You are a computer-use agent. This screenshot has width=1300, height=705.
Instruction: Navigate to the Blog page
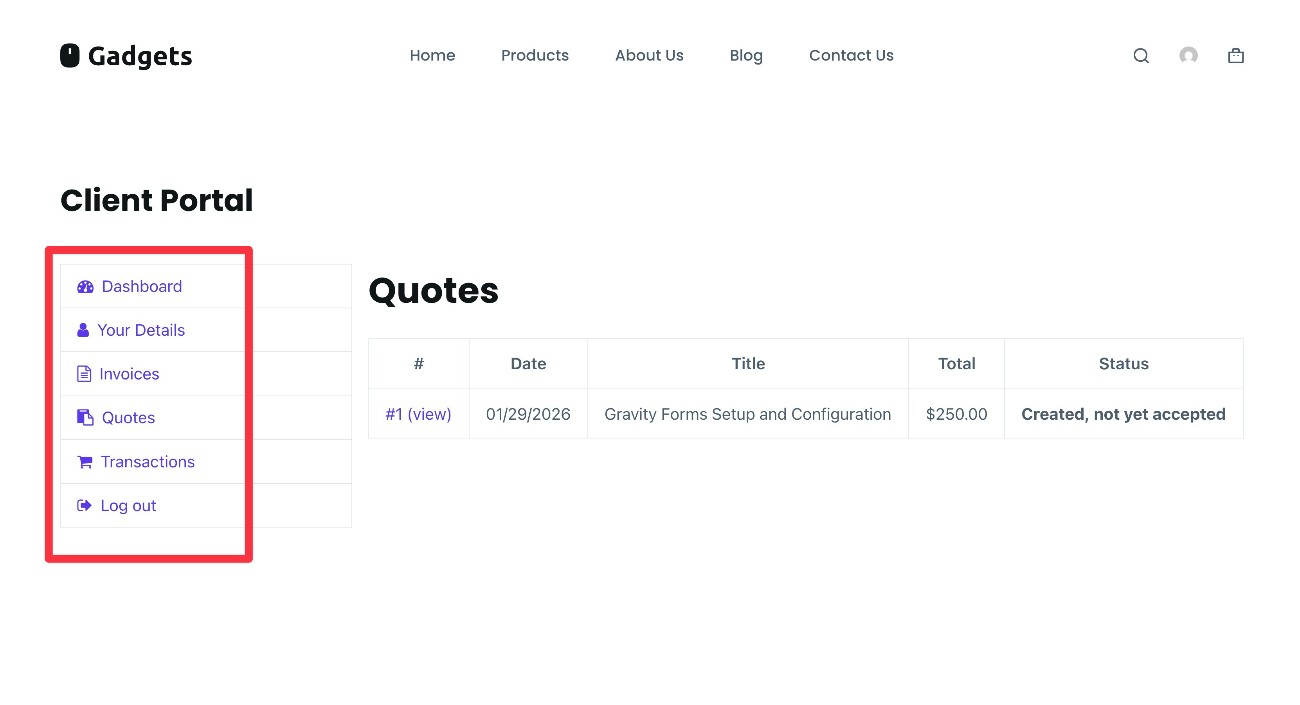[746, 55]
